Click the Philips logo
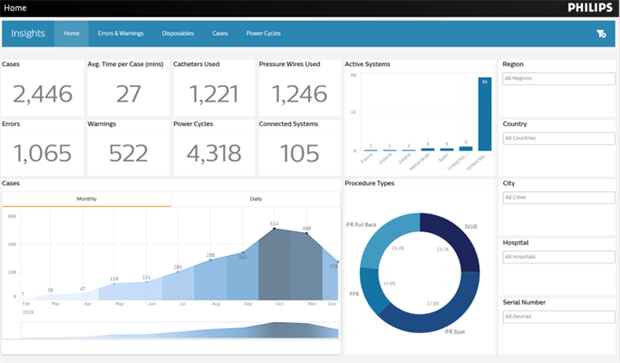Image resolution: width=620 pixels, height=363 pixels. tap(590, 8)
